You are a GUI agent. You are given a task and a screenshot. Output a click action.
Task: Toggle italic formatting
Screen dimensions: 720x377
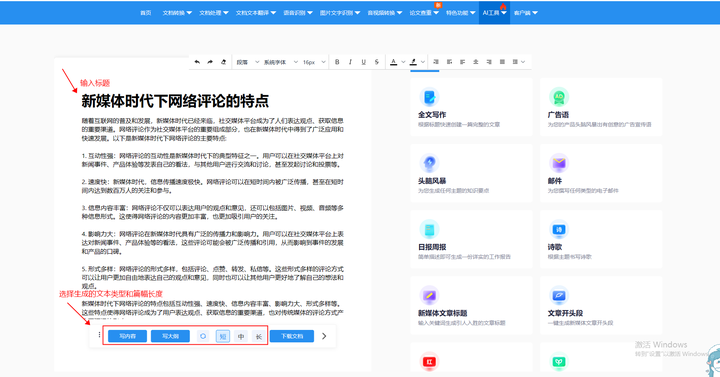coord(350,62)
